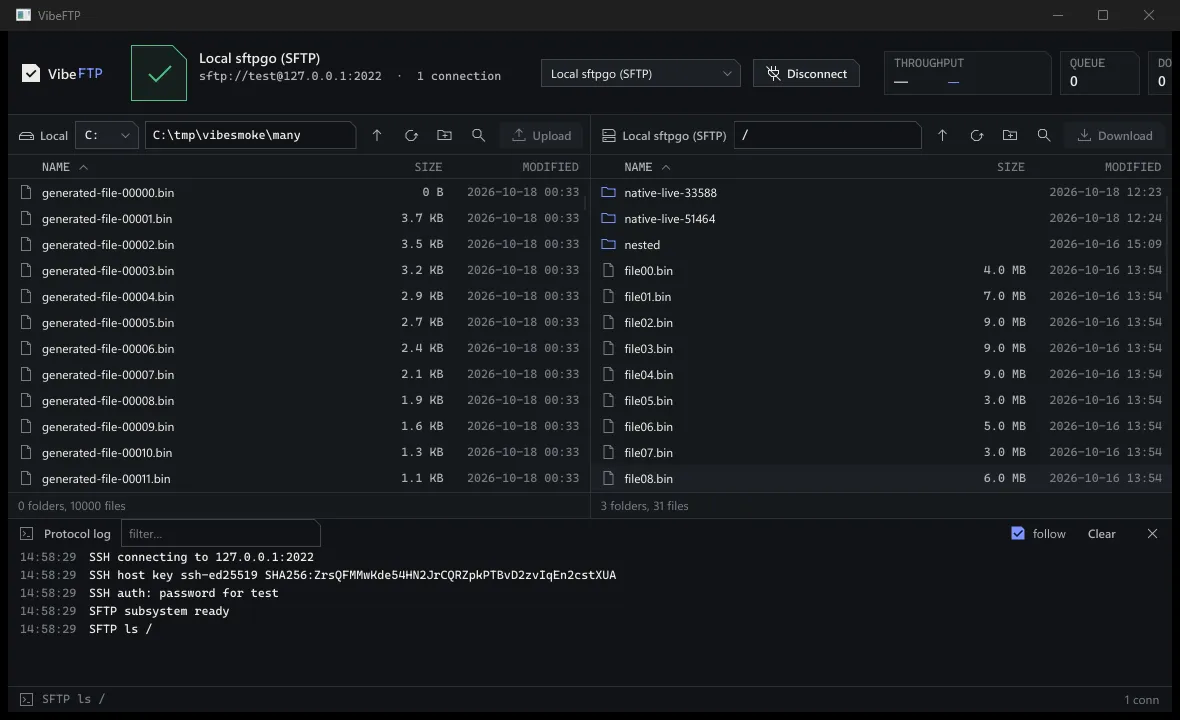Select file07.bin in remote pane
Screen dimensions: 1180x720
point(881,452)
